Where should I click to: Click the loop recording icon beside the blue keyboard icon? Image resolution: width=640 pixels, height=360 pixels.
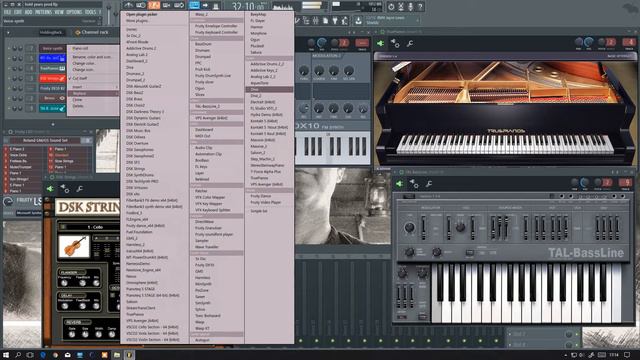[179, 5]
